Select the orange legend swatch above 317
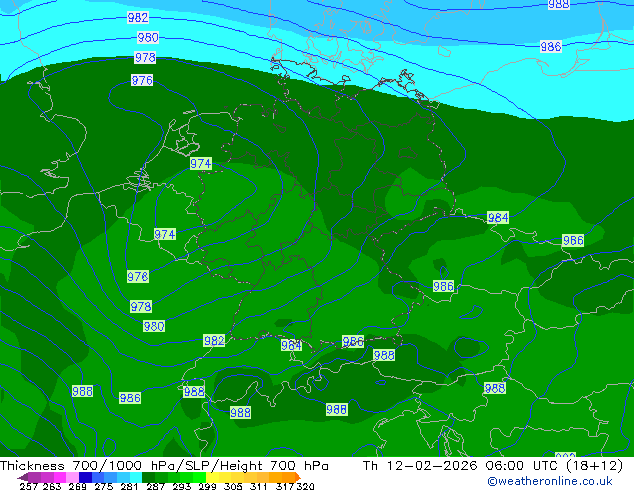 288,477
